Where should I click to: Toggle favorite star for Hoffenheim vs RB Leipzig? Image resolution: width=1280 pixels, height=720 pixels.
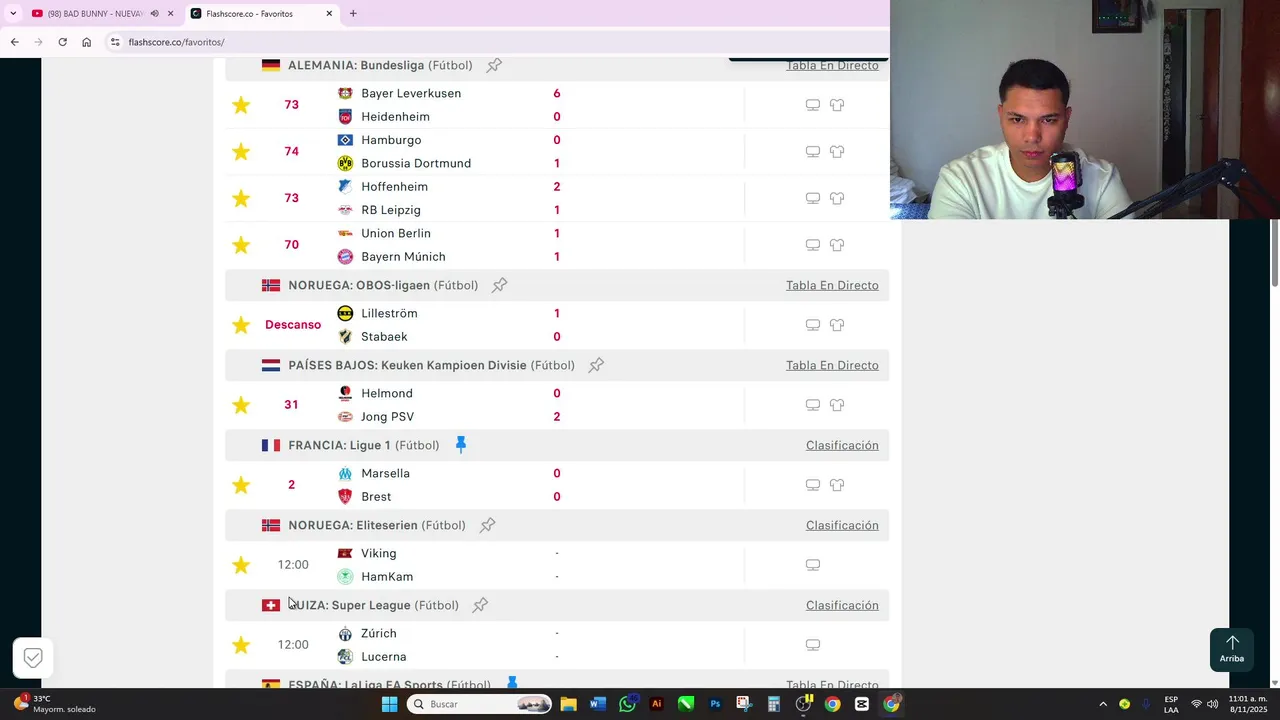(241, 198)
